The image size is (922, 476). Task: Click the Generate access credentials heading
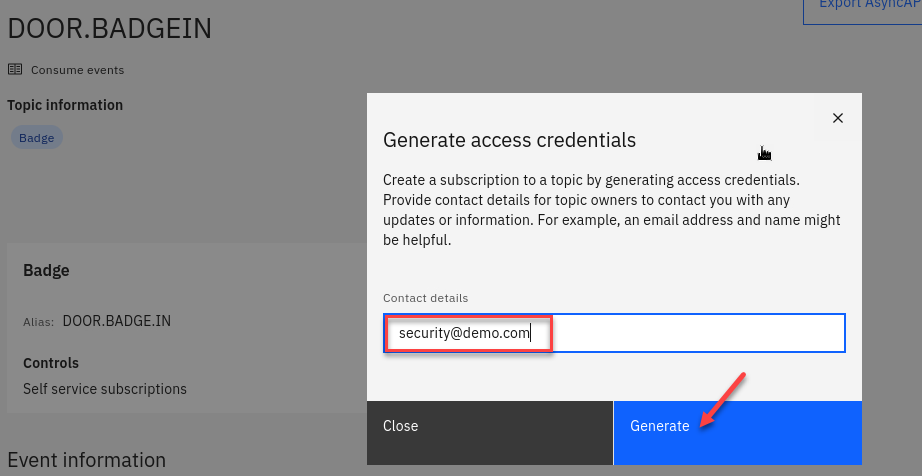pyautogui.click(x=509, y=140)
